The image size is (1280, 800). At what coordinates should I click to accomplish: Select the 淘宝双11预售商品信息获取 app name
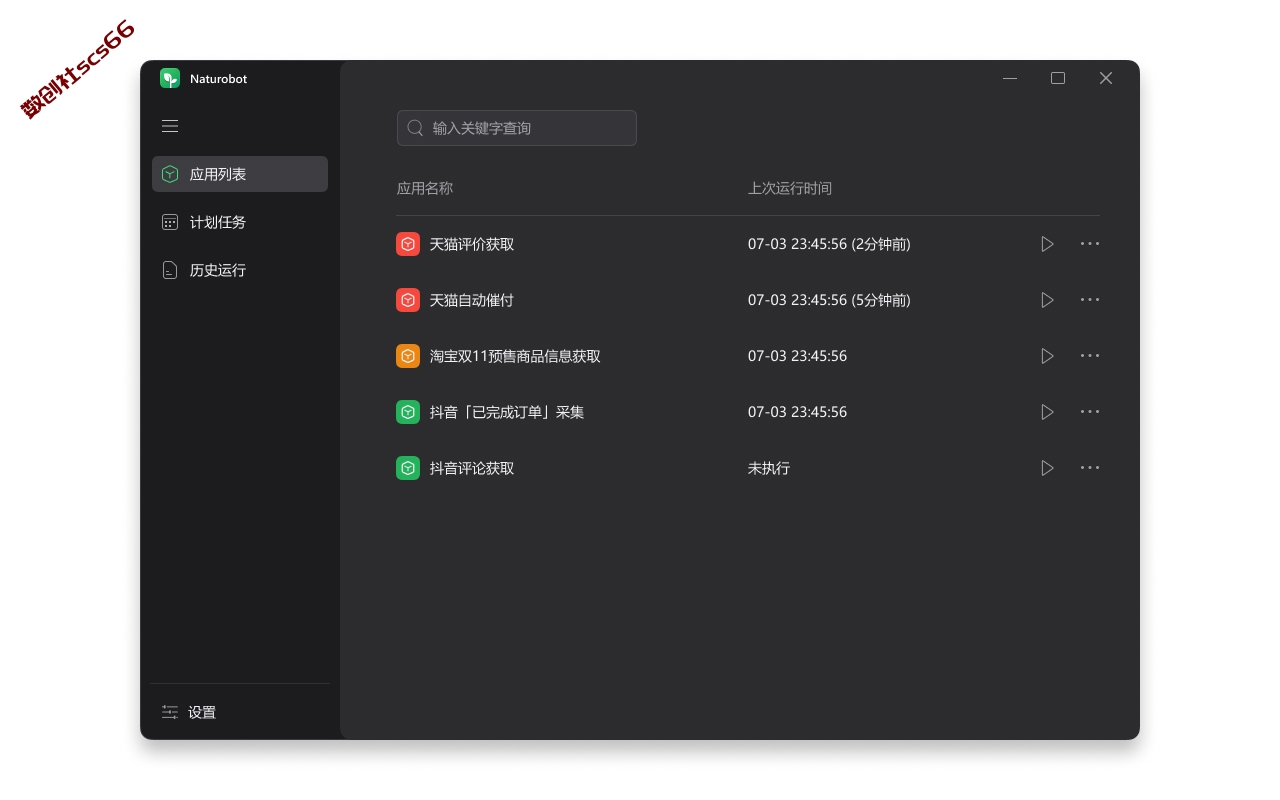point(515,356)
